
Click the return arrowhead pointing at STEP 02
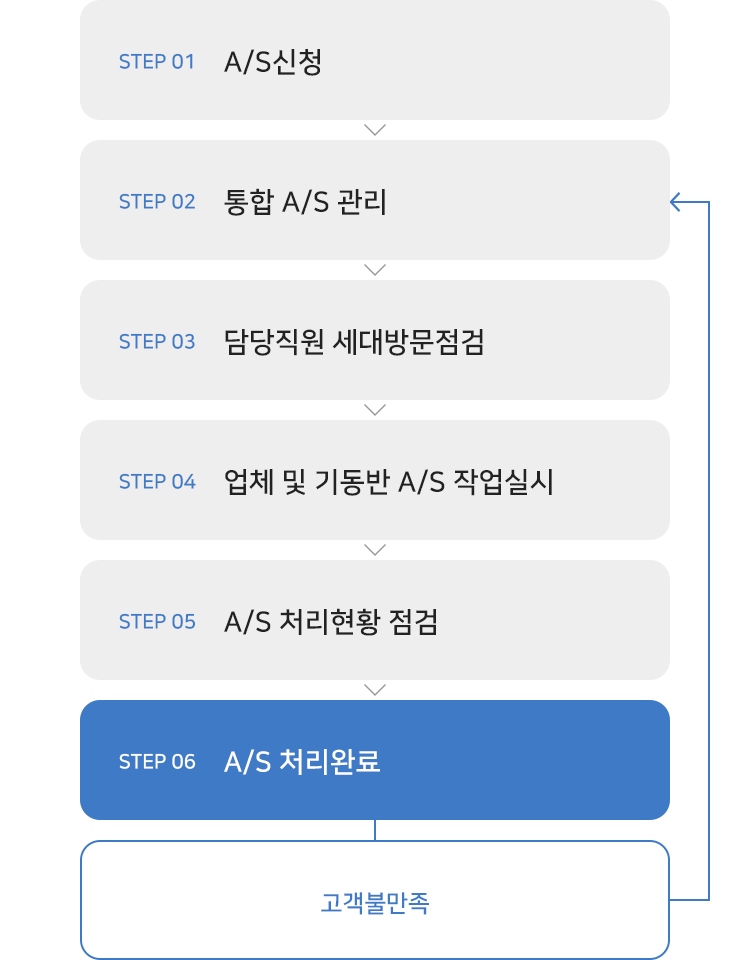[677, 202]
